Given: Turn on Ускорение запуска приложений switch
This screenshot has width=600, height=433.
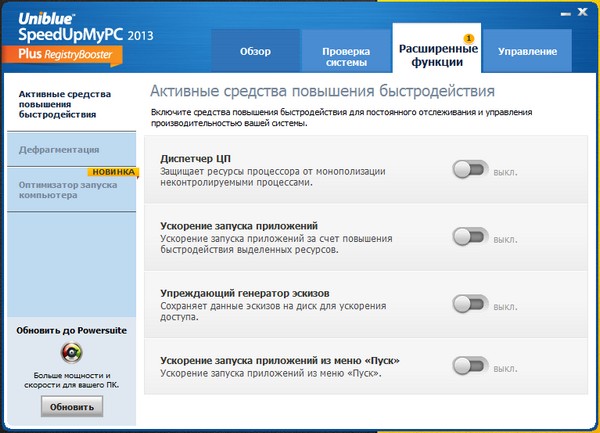Looking at the screenshot, I should pyautogui.click(x=470, y=236).
